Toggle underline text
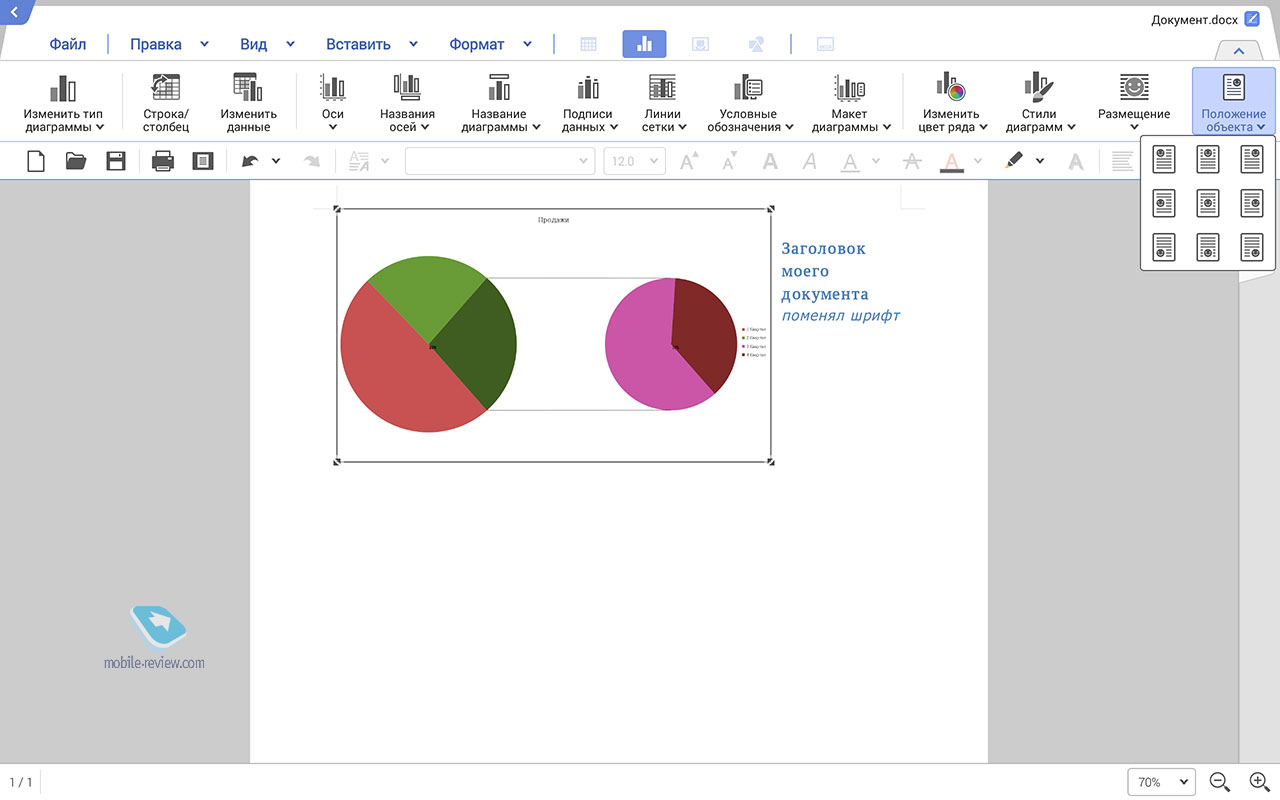 point(850,162)
